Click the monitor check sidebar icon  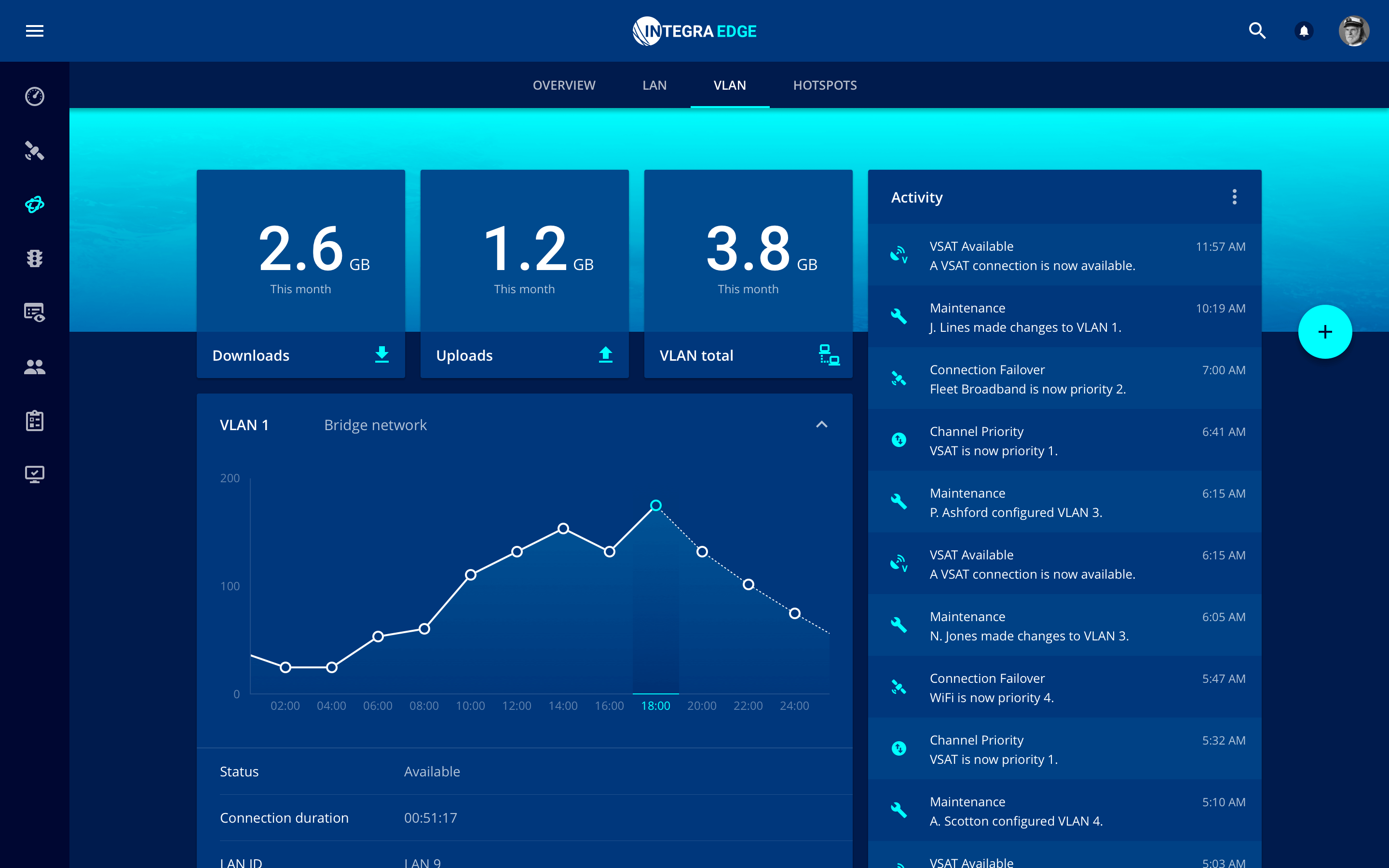click(x=34, y=474)
